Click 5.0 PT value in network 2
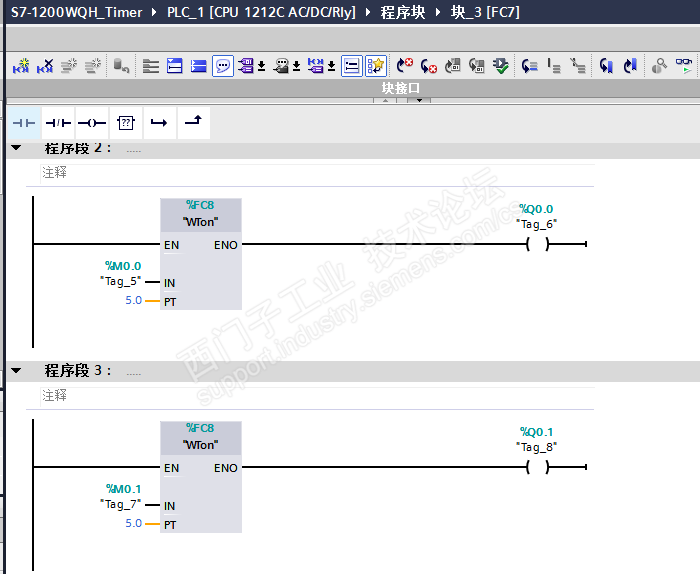700x574 pixels. 133,300
